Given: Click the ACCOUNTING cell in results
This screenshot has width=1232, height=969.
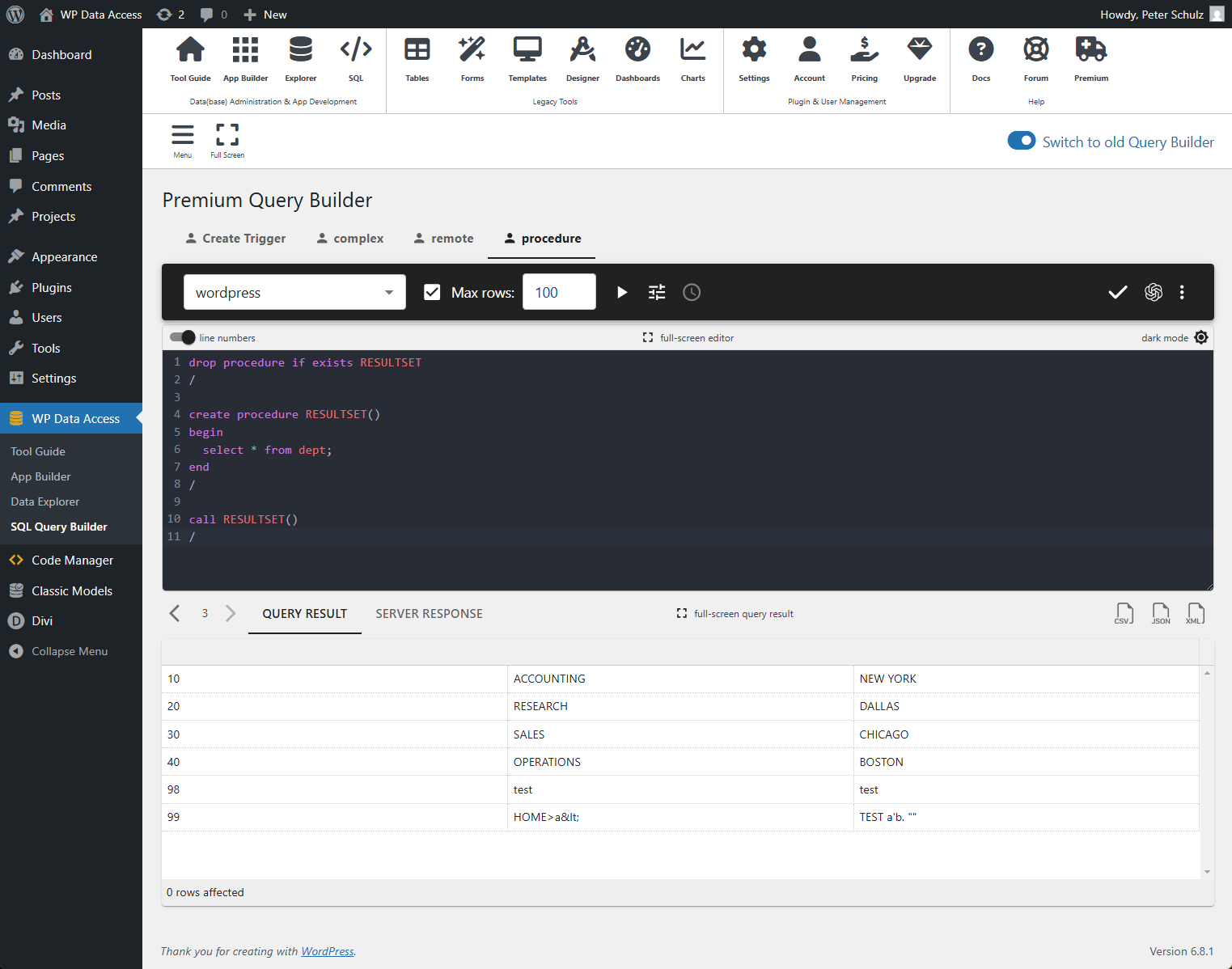Looking at the screenshot, I should (x=680, y=679).
